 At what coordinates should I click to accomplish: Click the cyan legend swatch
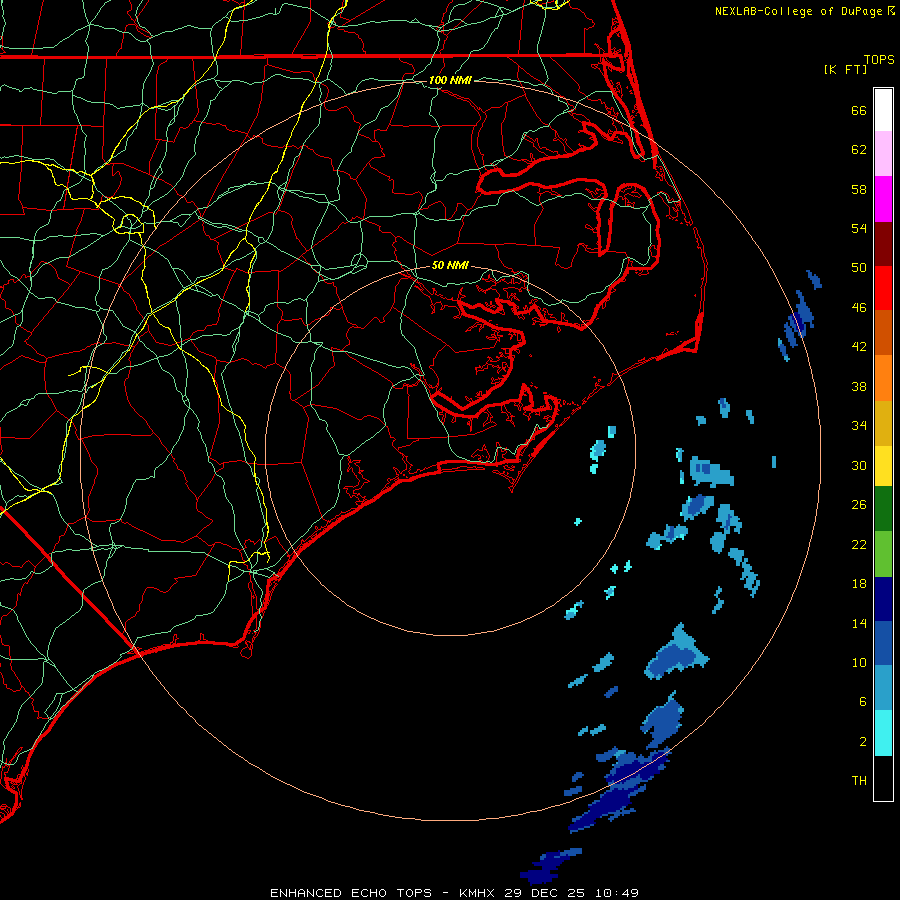coord(883,733)
